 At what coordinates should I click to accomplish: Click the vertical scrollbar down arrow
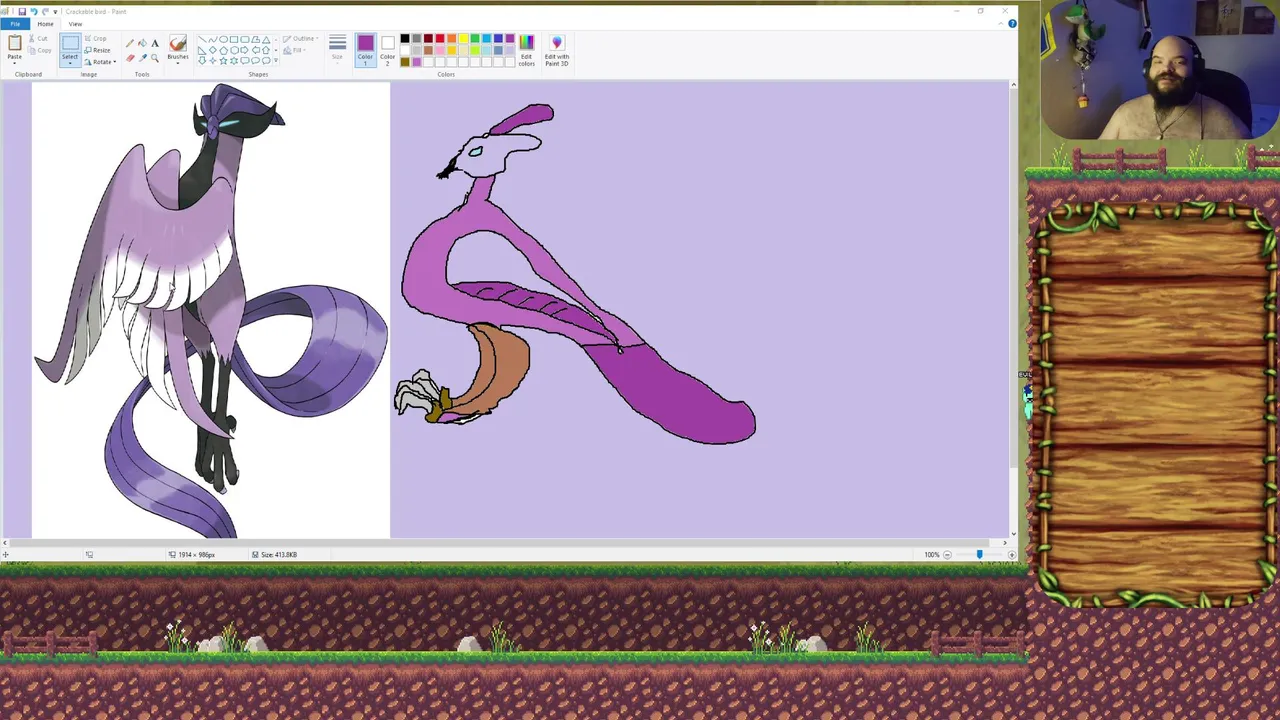tap(1014, 534)
